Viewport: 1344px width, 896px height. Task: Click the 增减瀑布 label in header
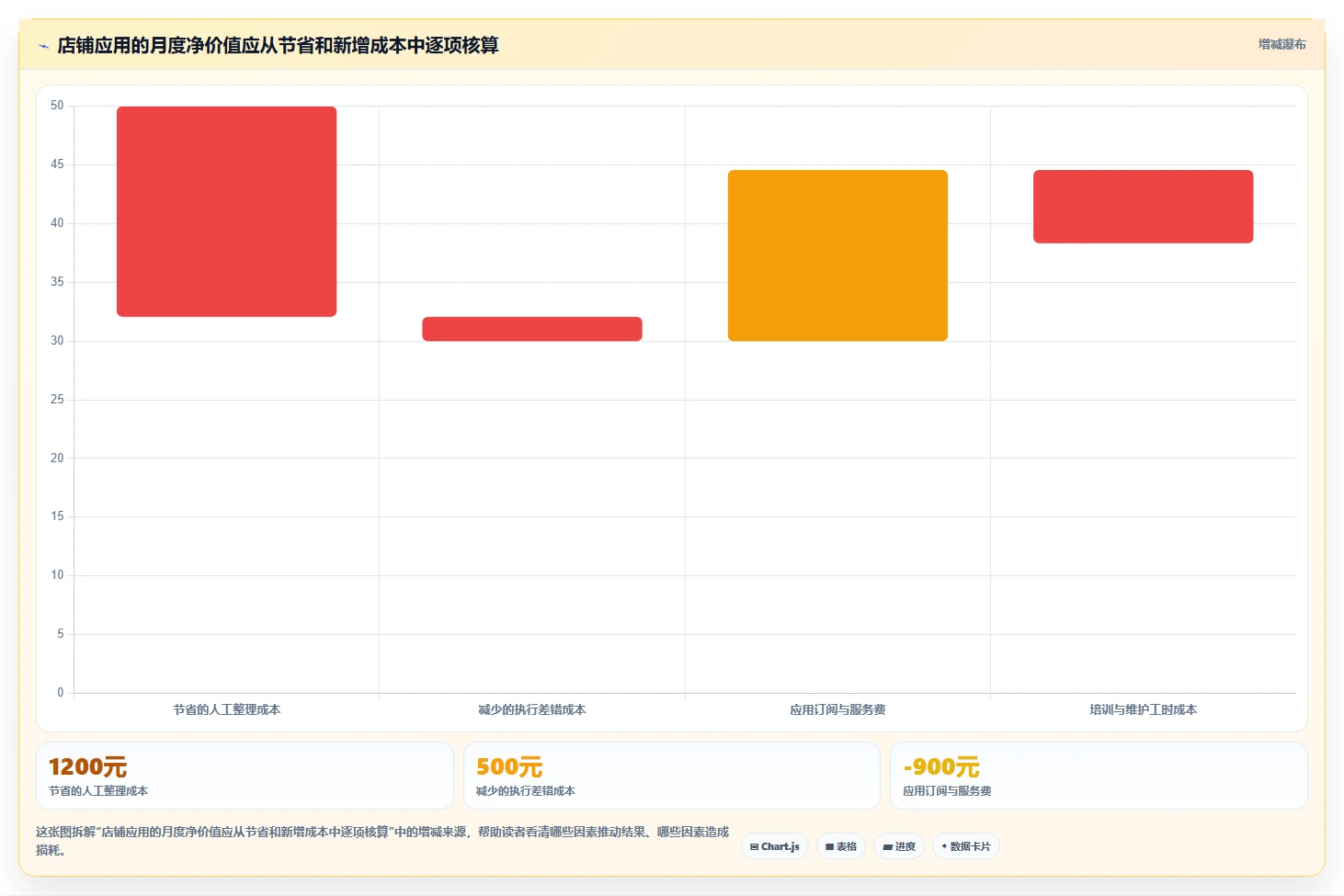coord(1281,44)
